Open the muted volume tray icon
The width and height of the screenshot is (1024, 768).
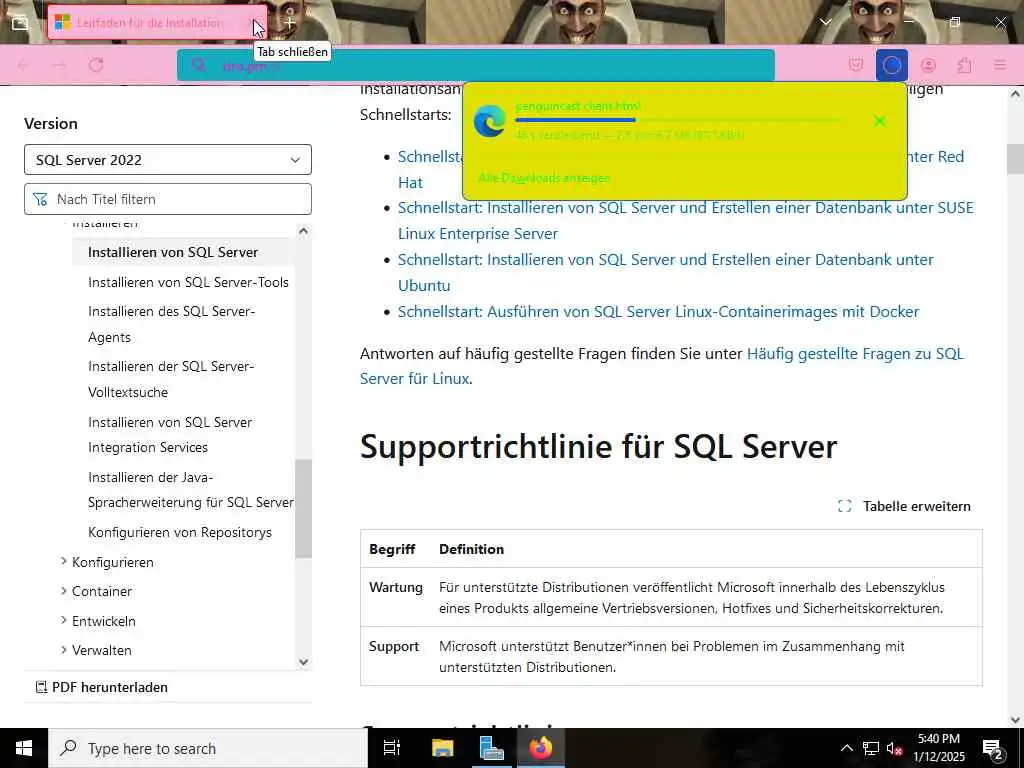pos(895,748)
